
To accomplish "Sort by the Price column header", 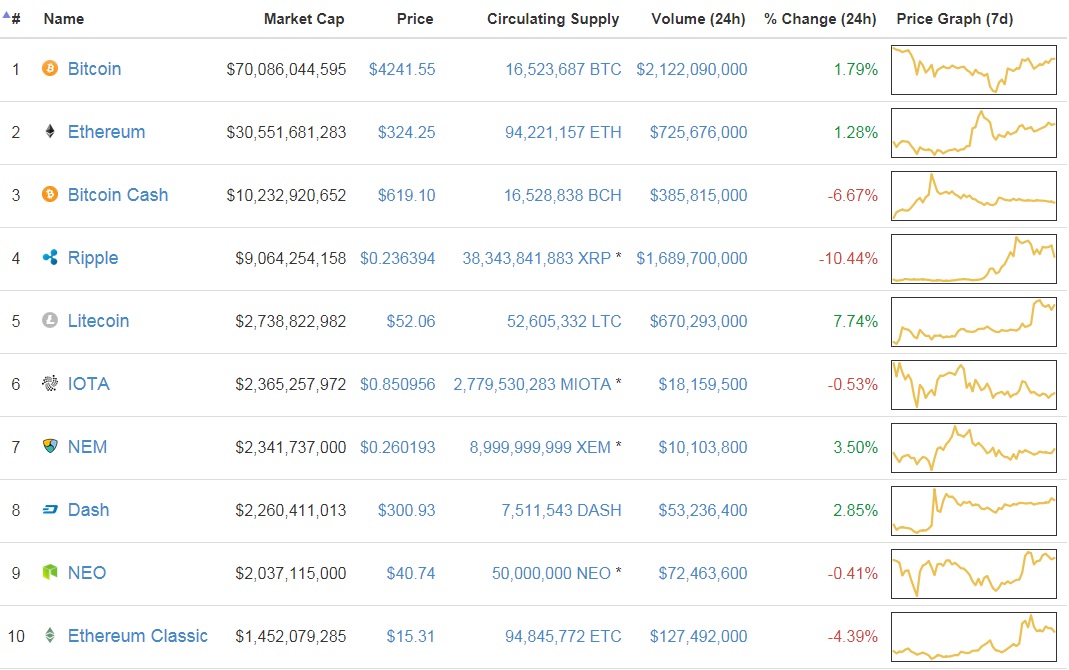I will click(x=415, y=19).
